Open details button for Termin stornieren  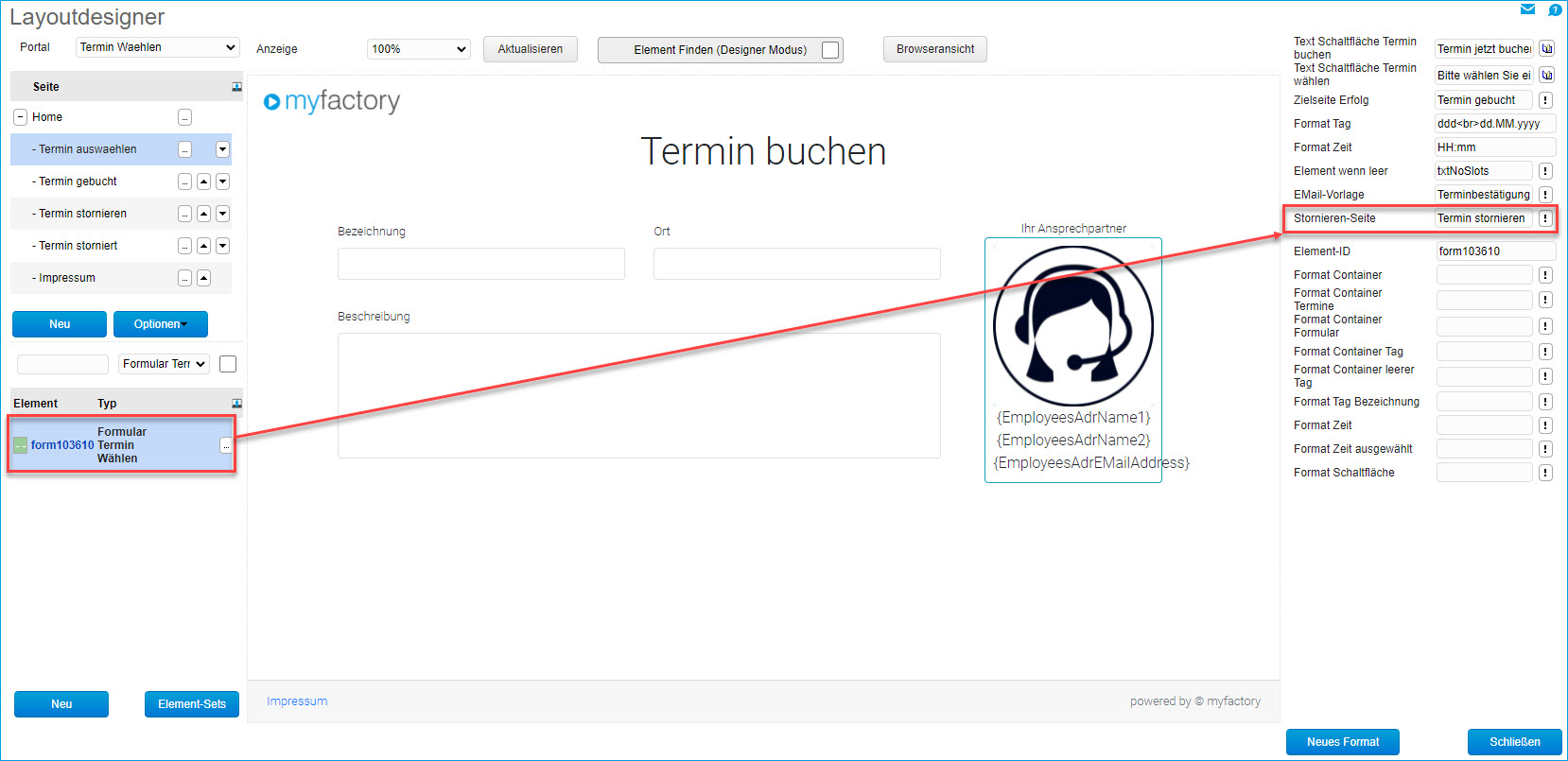click(x=184, y=214)
